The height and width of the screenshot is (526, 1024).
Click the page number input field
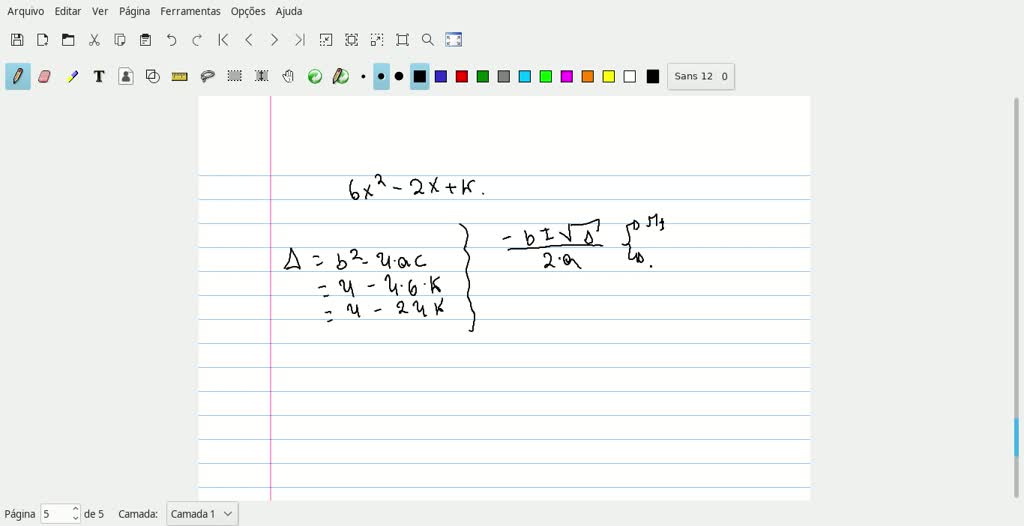tap(56, 514)
